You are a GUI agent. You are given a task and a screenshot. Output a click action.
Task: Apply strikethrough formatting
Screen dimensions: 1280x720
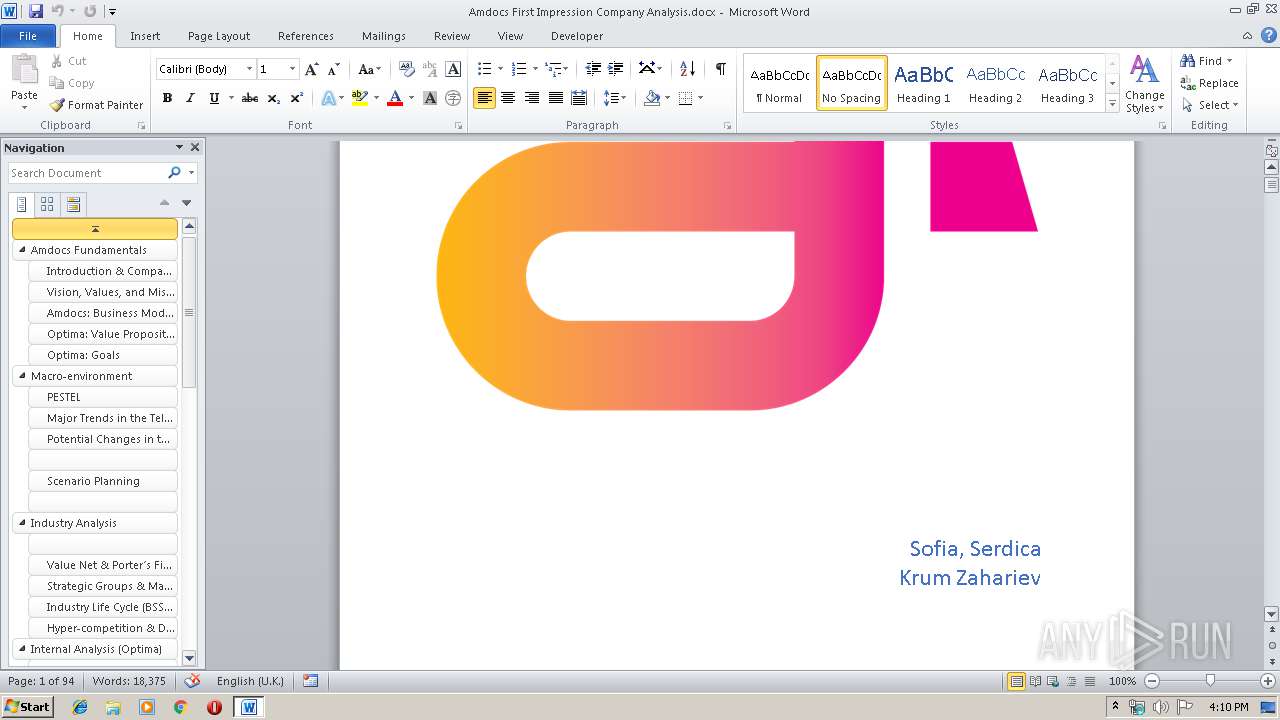pyautogui.click(x=250, y=98)
